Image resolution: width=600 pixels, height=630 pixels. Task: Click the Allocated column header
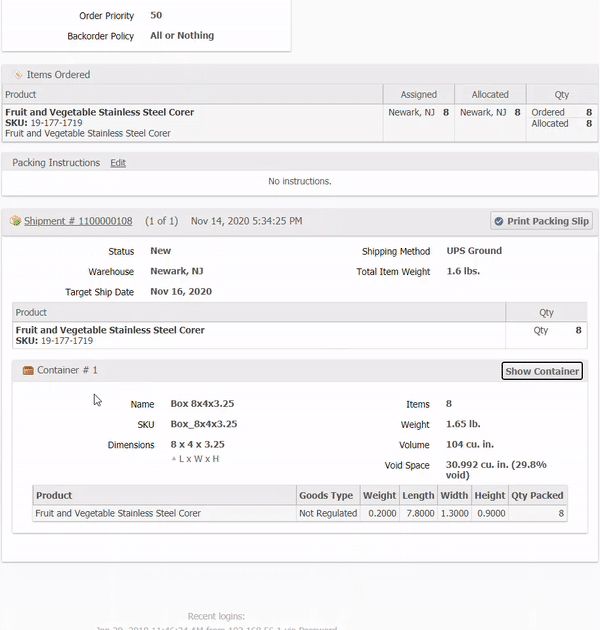pos(490,94)
